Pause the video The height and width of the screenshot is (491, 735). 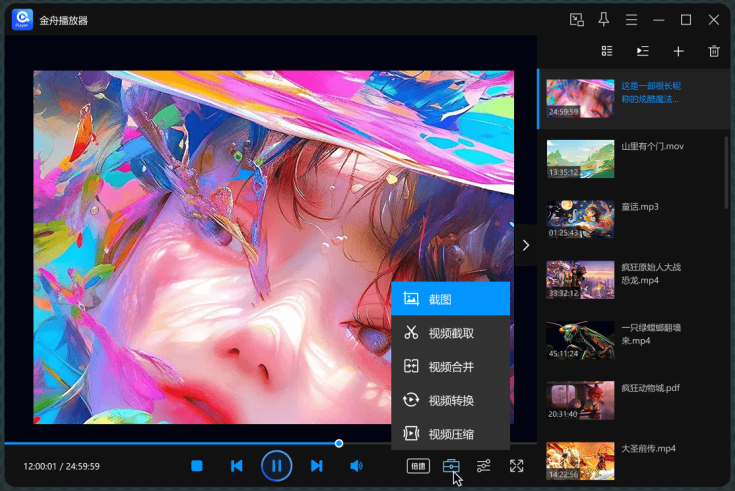(277, 466)
